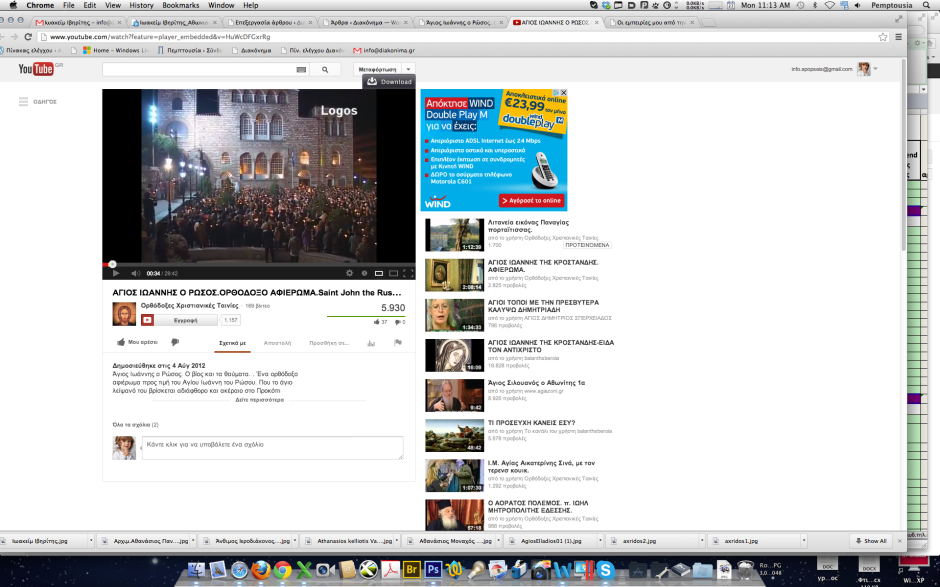
Task: Open the video player settings gear
Action: point(348,273)
